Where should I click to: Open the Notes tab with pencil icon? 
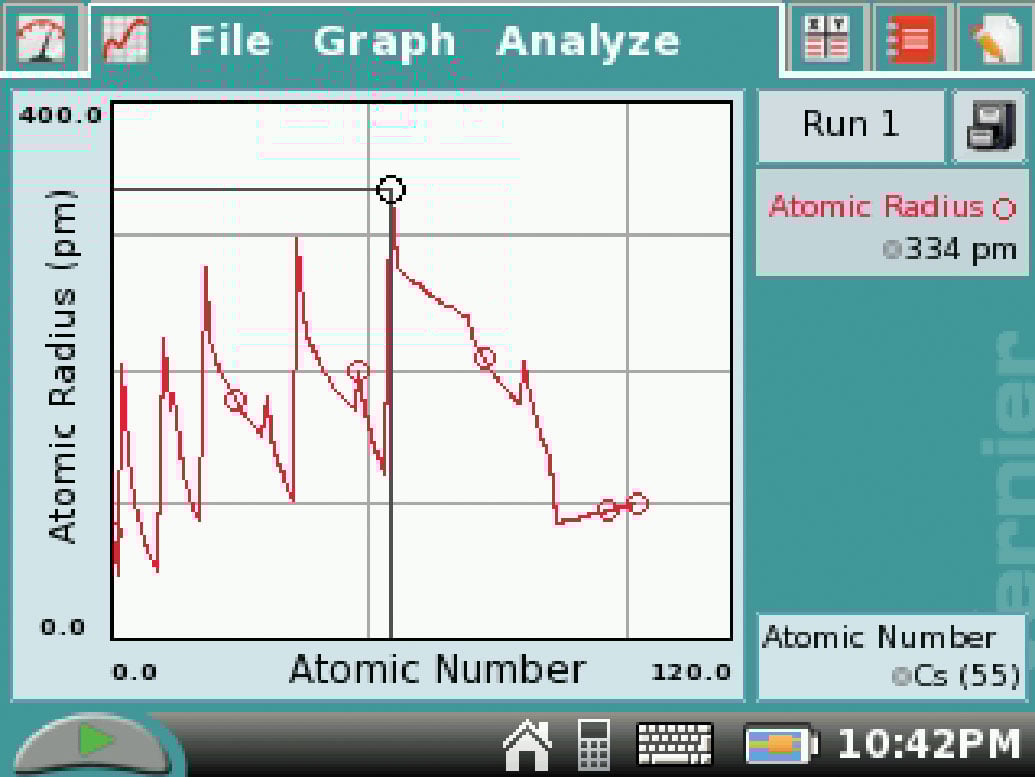pyautogui.click(x=995, y=38)
